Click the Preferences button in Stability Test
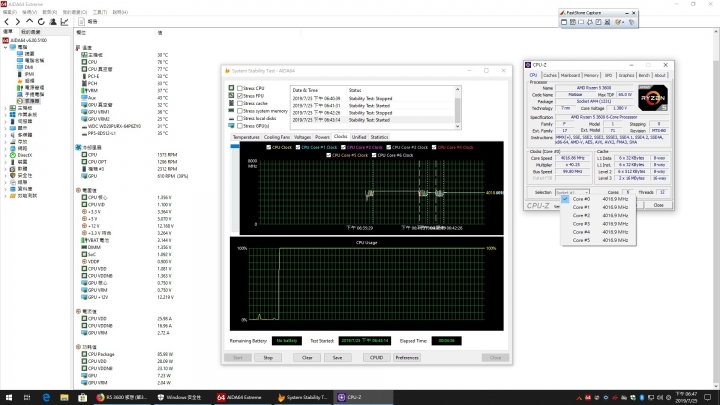 point(407,358)
